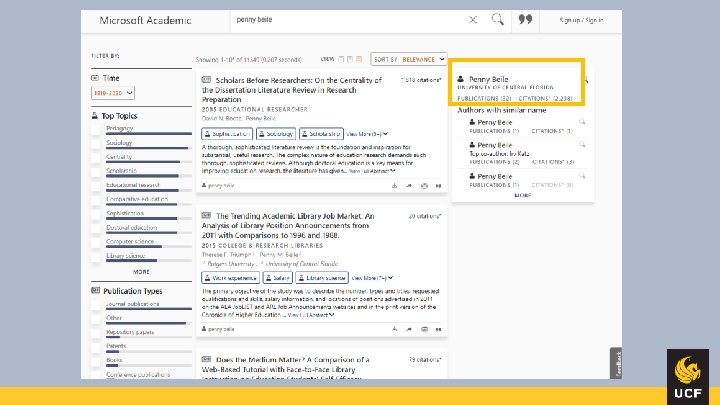720x405 pixels.
Task: Check the Computer science topic filter
Action: click(x=96, y=243)
